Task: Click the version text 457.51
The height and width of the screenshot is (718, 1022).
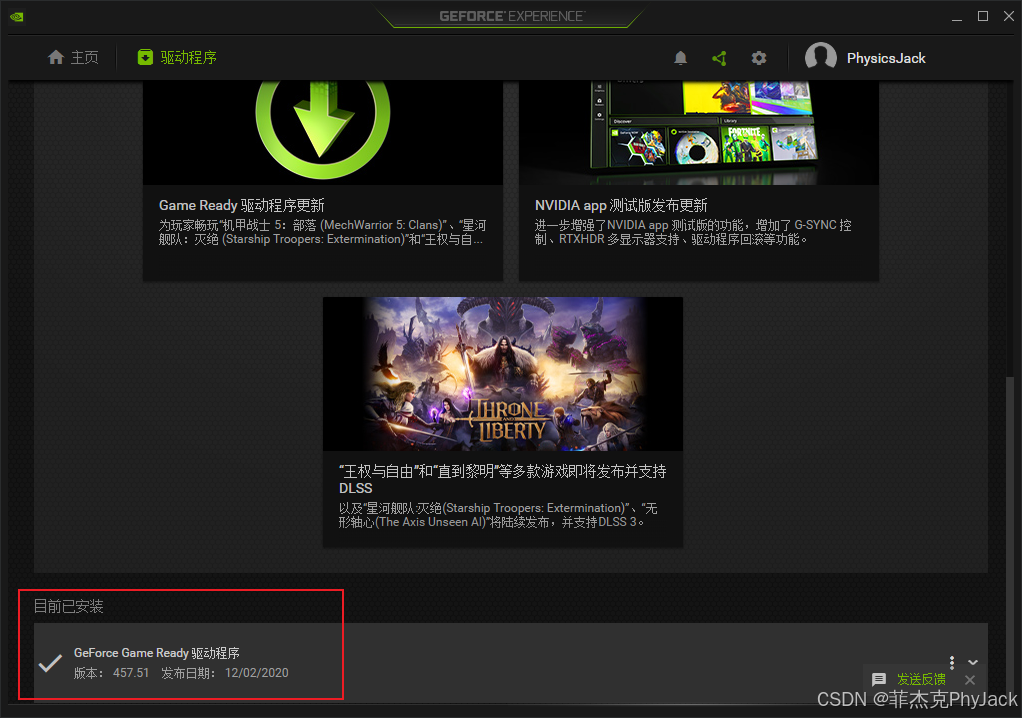Action: click(x=131, y=673)
